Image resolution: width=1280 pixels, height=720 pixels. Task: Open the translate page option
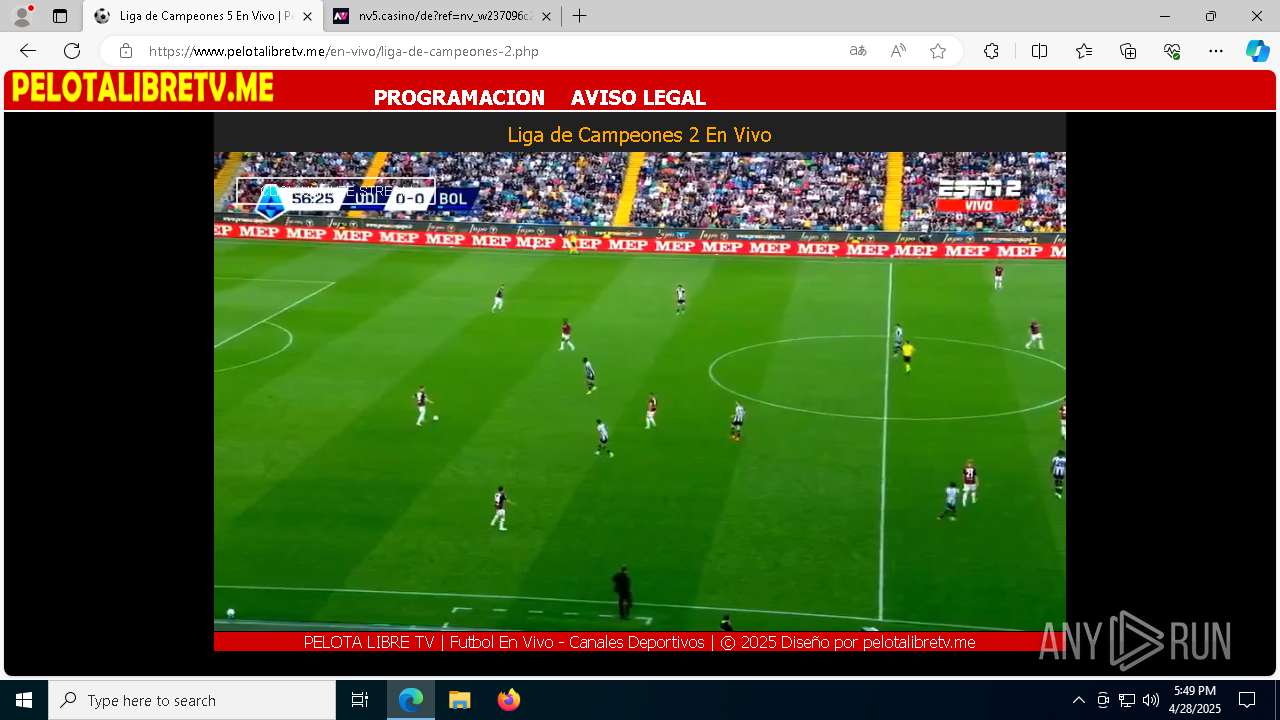858,51
